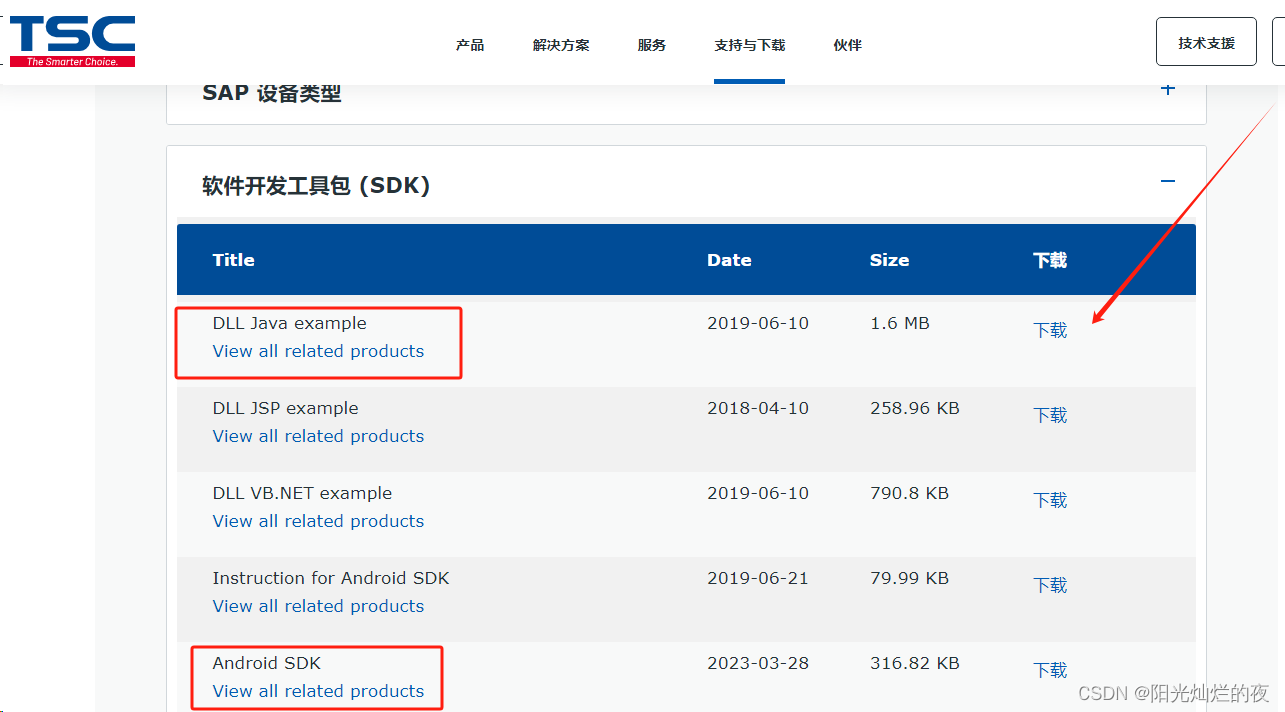Download the DLL JSP example

[x=1050, y=414]
